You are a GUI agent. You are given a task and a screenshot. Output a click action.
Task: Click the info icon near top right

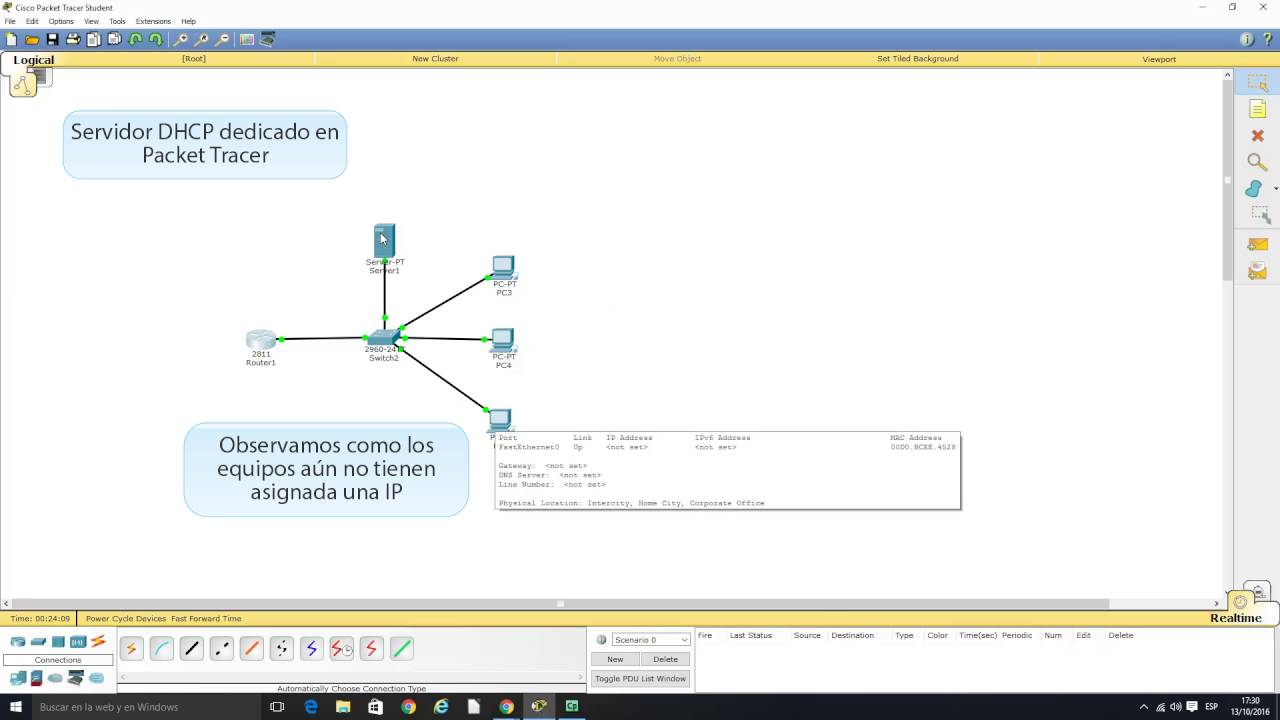click(1246, 39)
